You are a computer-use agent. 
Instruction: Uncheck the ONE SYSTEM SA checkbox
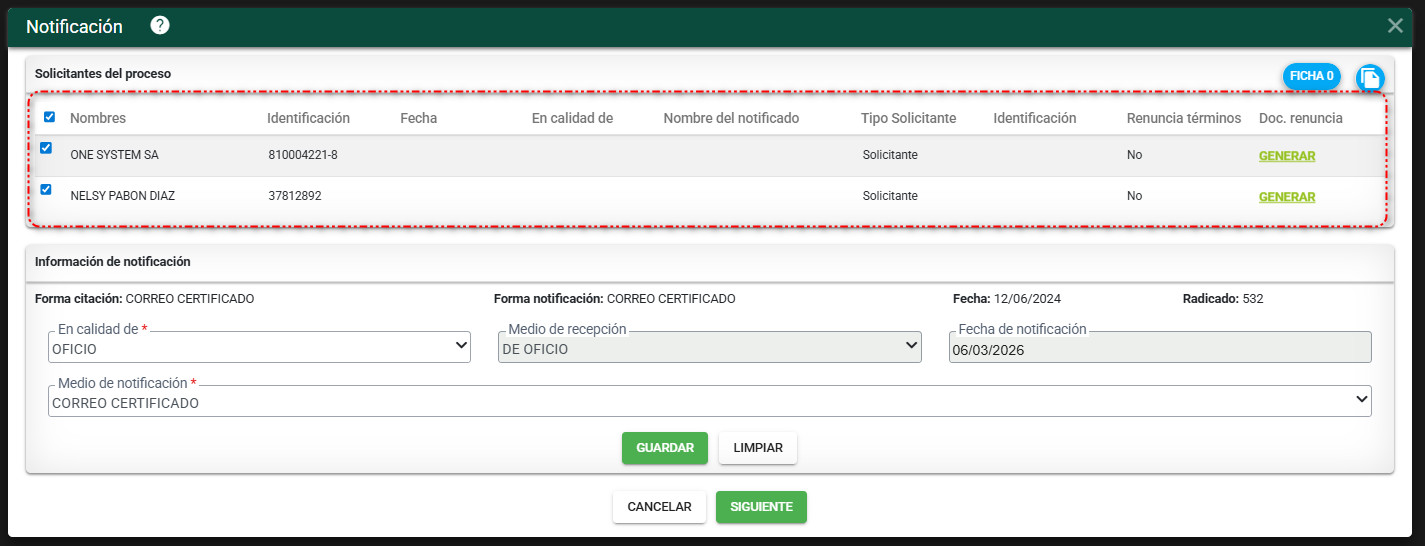46,148
